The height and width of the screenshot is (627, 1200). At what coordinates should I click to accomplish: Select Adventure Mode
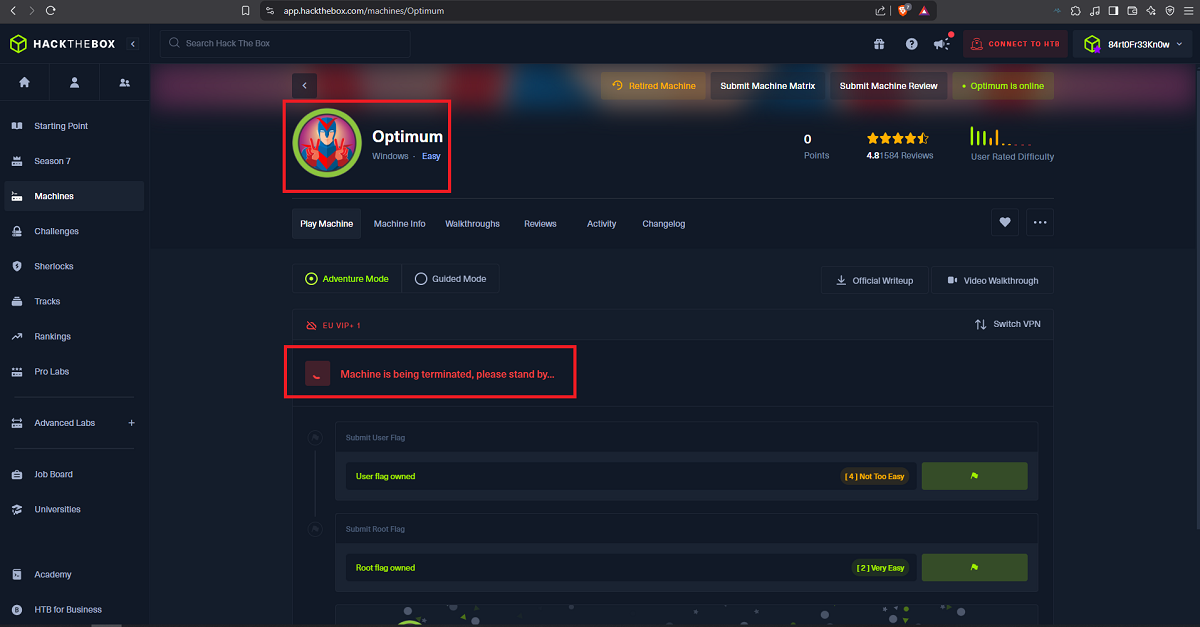(347, 279)
